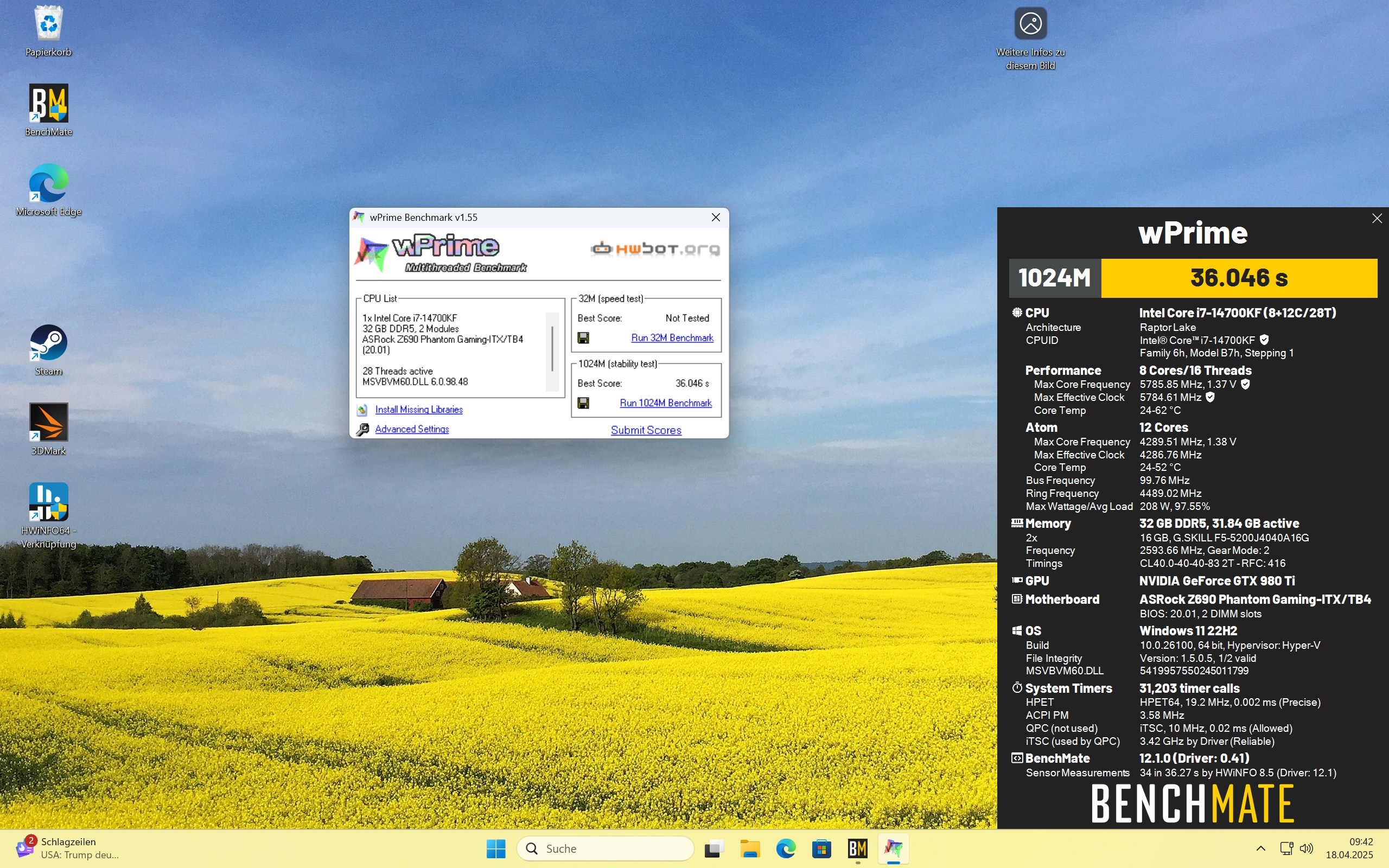
Task: Click the Max Core Frequency verified shield
Action: click(x=1245, y=384)
